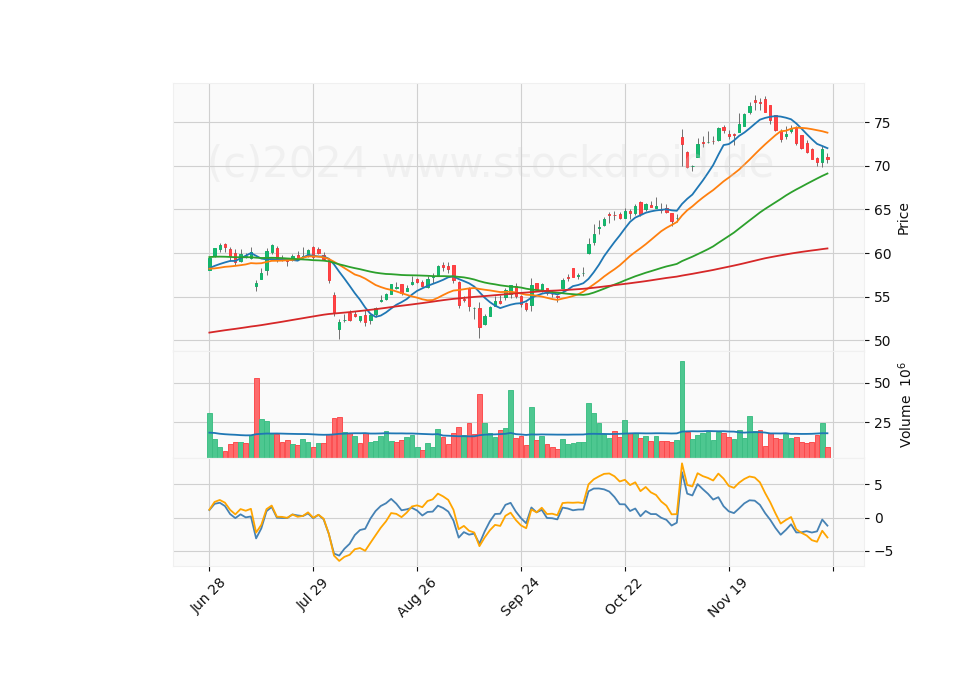Select the 'Aug 26' x-axis label
The width and height of the screenshot is (960, 690).
[416, 596]
